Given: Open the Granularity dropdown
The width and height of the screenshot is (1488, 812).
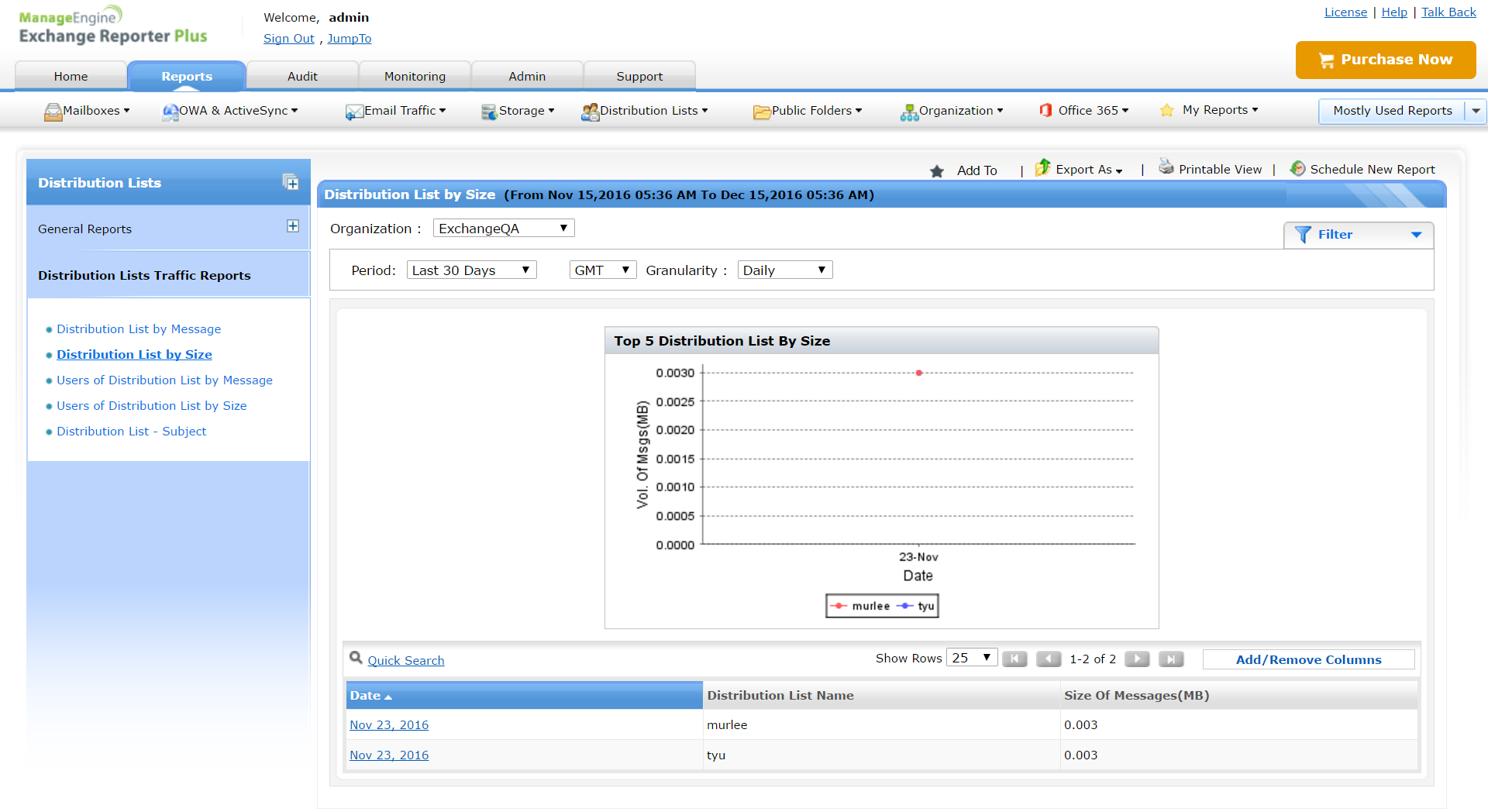Looking at the screenshot, I should pos(784,270).
